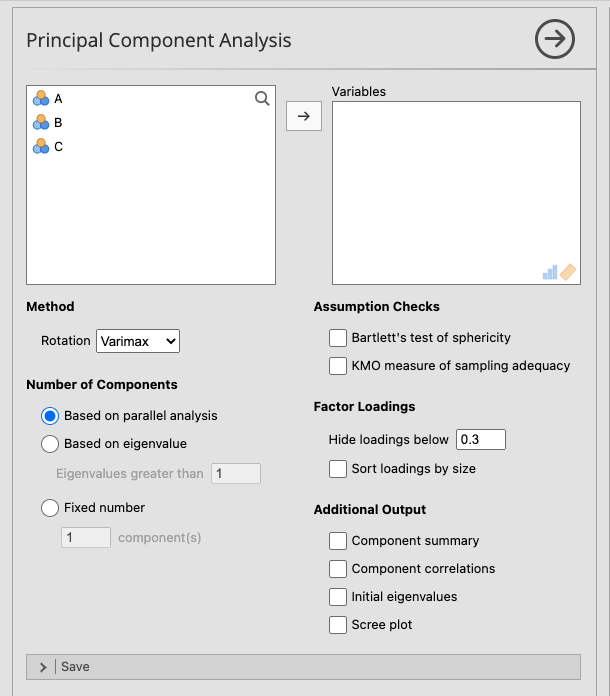Enable Component summary output

pos(338,541)
